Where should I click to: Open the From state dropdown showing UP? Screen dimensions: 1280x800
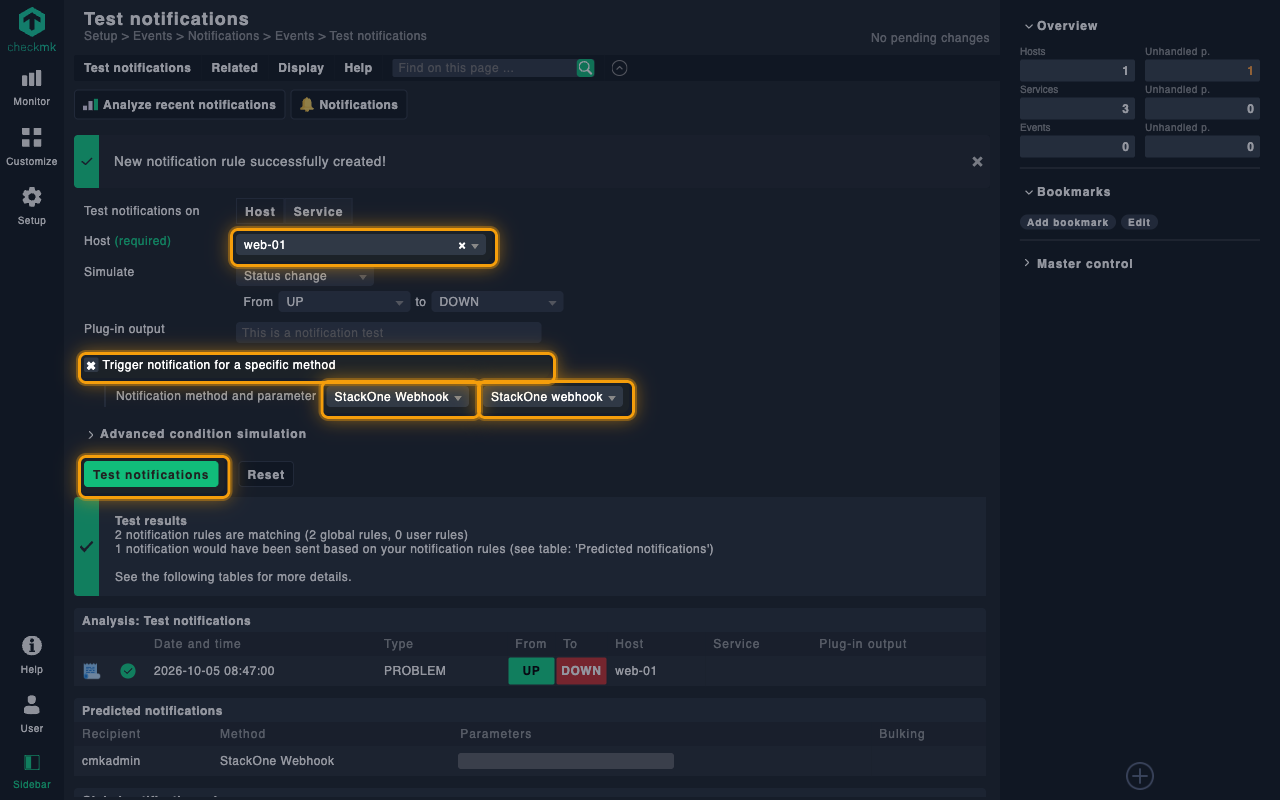coord(344,302)
